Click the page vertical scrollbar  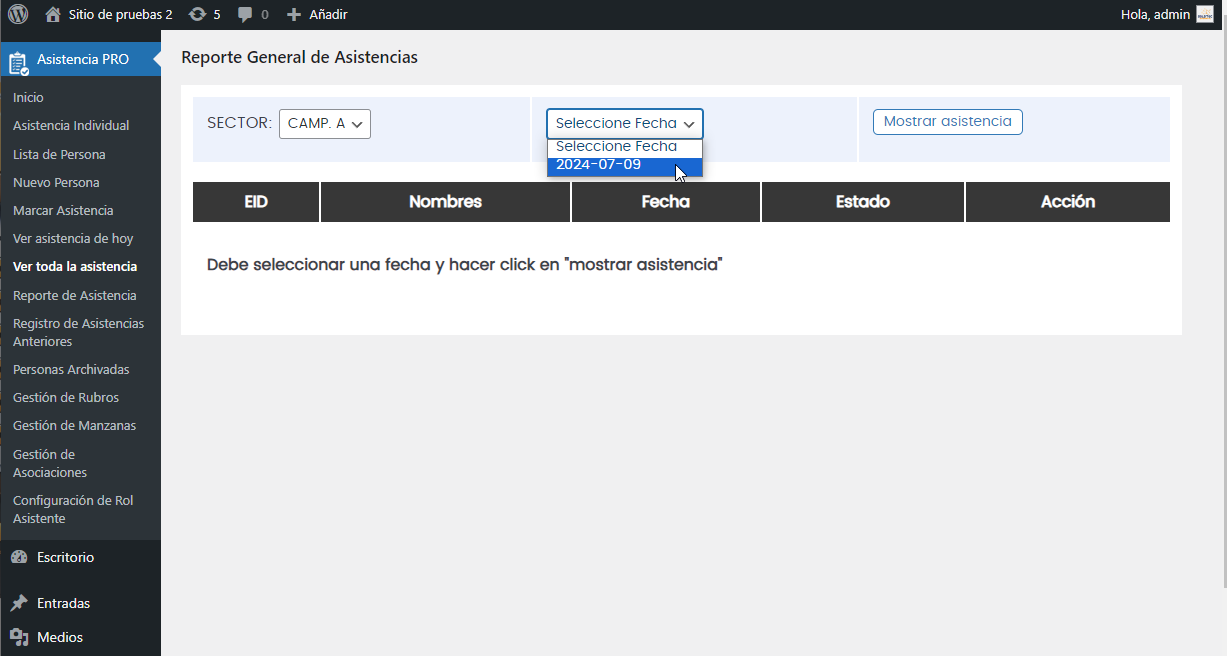tap(1222, 300)
